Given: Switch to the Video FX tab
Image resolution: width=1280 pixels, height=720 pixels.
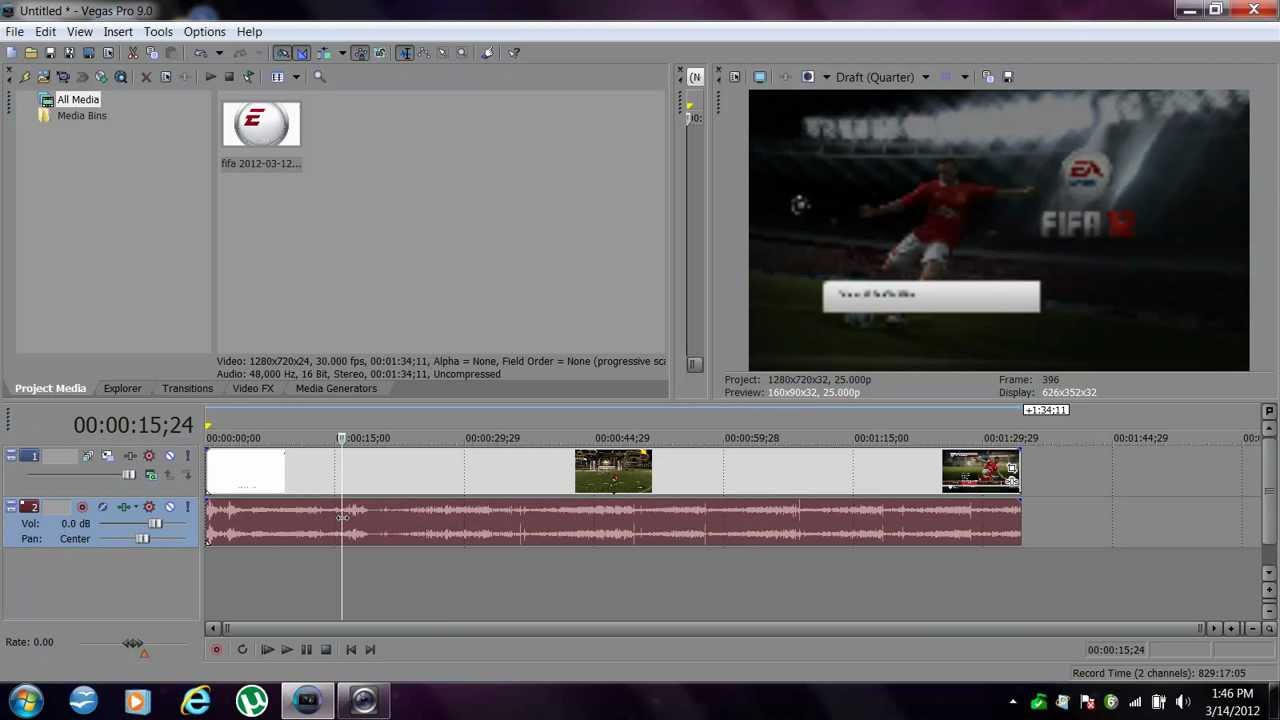Looking at the screenshot, I should pos(253,388).
